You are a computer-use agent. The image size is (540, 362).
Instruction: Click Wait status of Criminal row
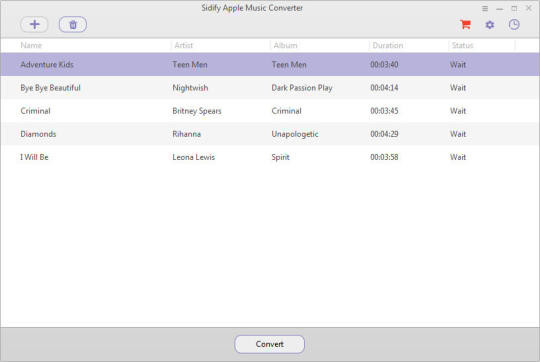point(458,111)
